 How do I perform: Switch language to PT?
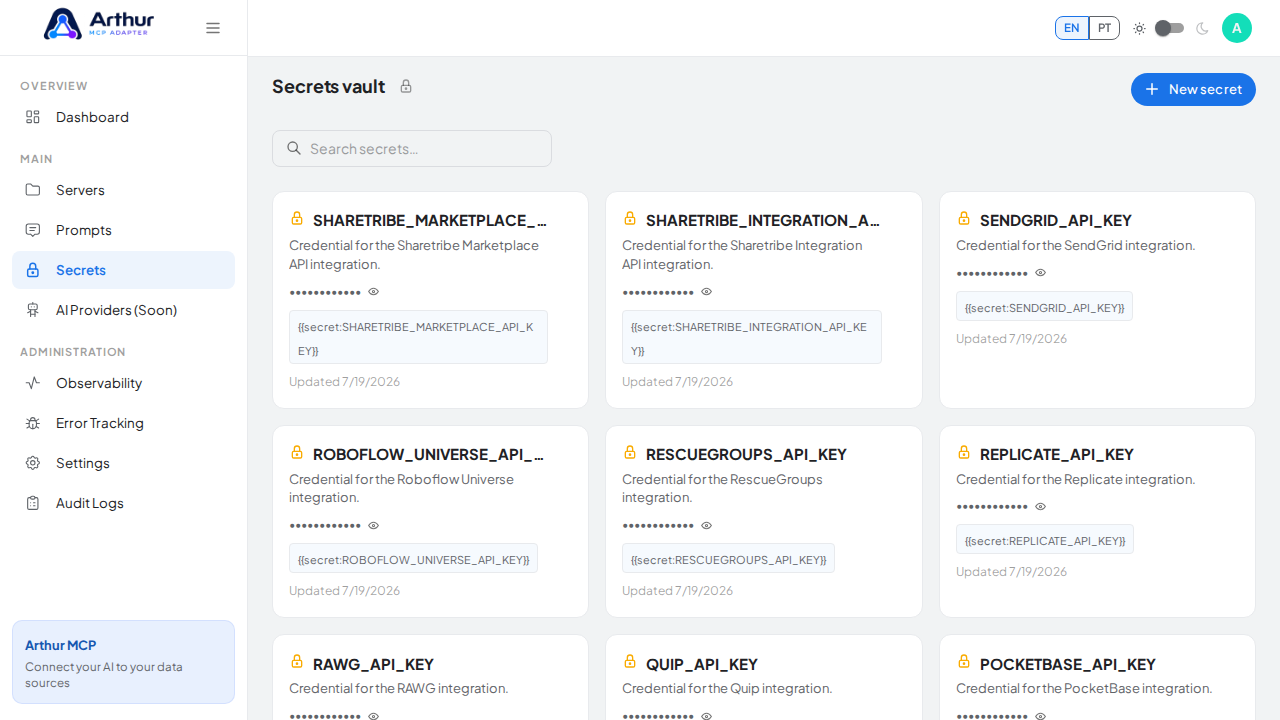coord(1104,28)
